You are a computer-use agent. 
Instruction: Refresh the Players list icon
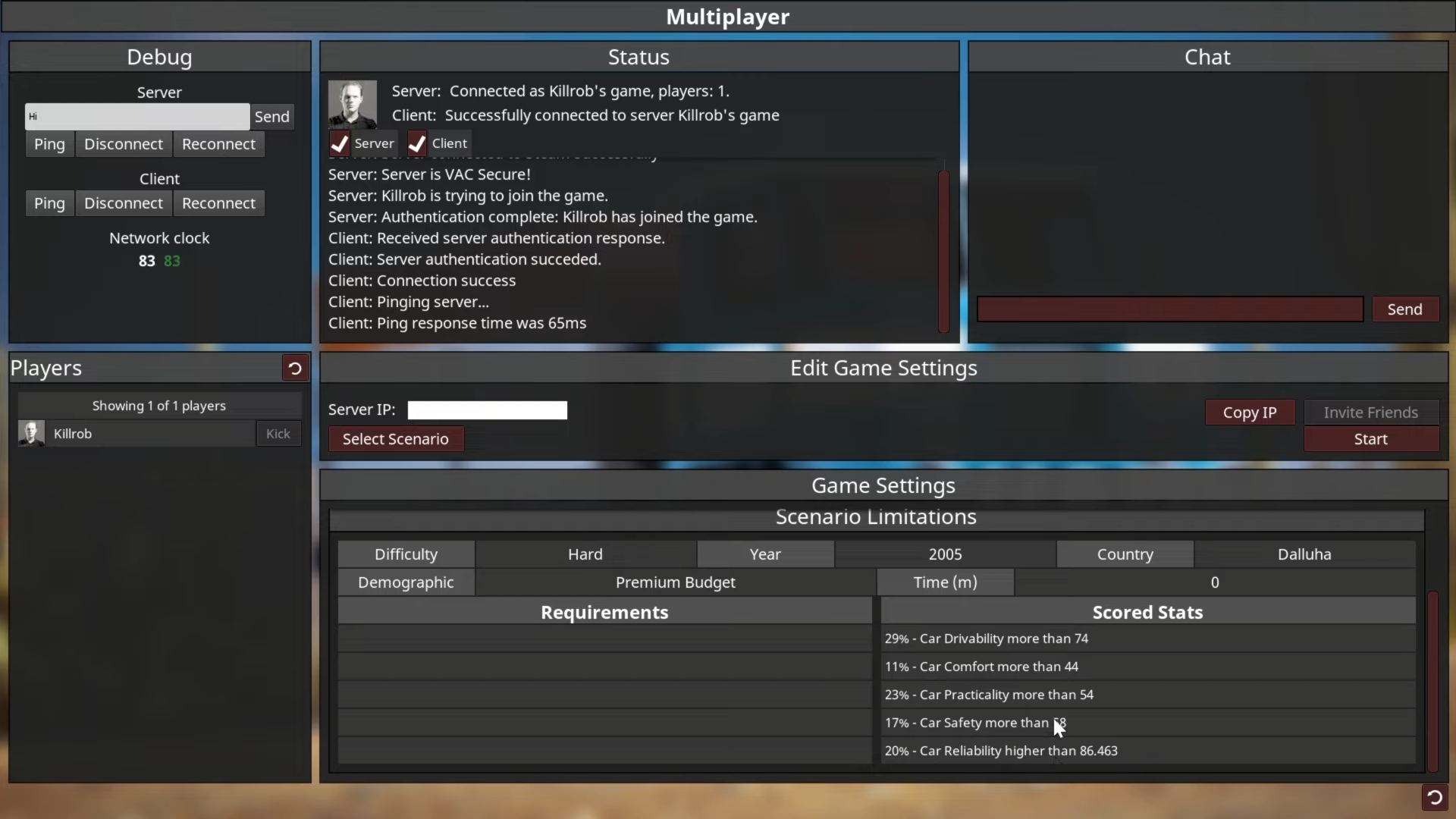pyautogui.click(x=295, y=369)
